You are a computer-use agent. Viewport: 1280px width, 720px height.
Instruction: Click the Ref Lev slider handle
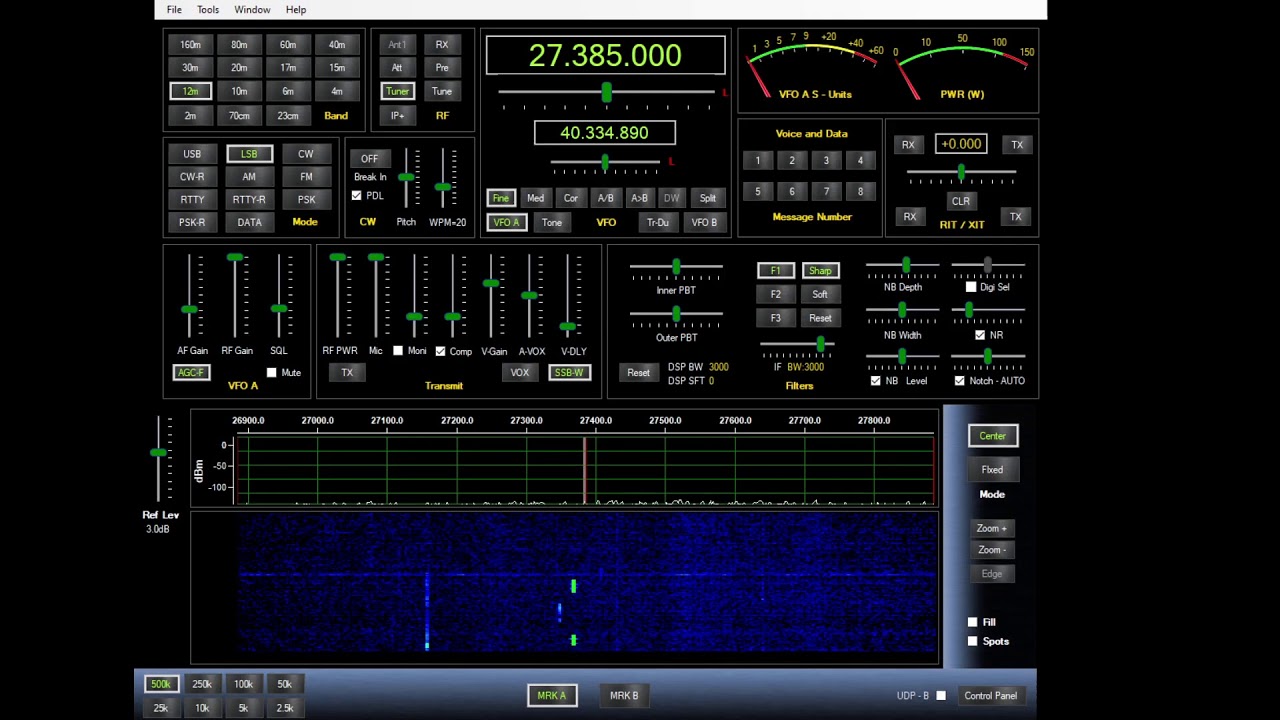click(x=158, y=453)
